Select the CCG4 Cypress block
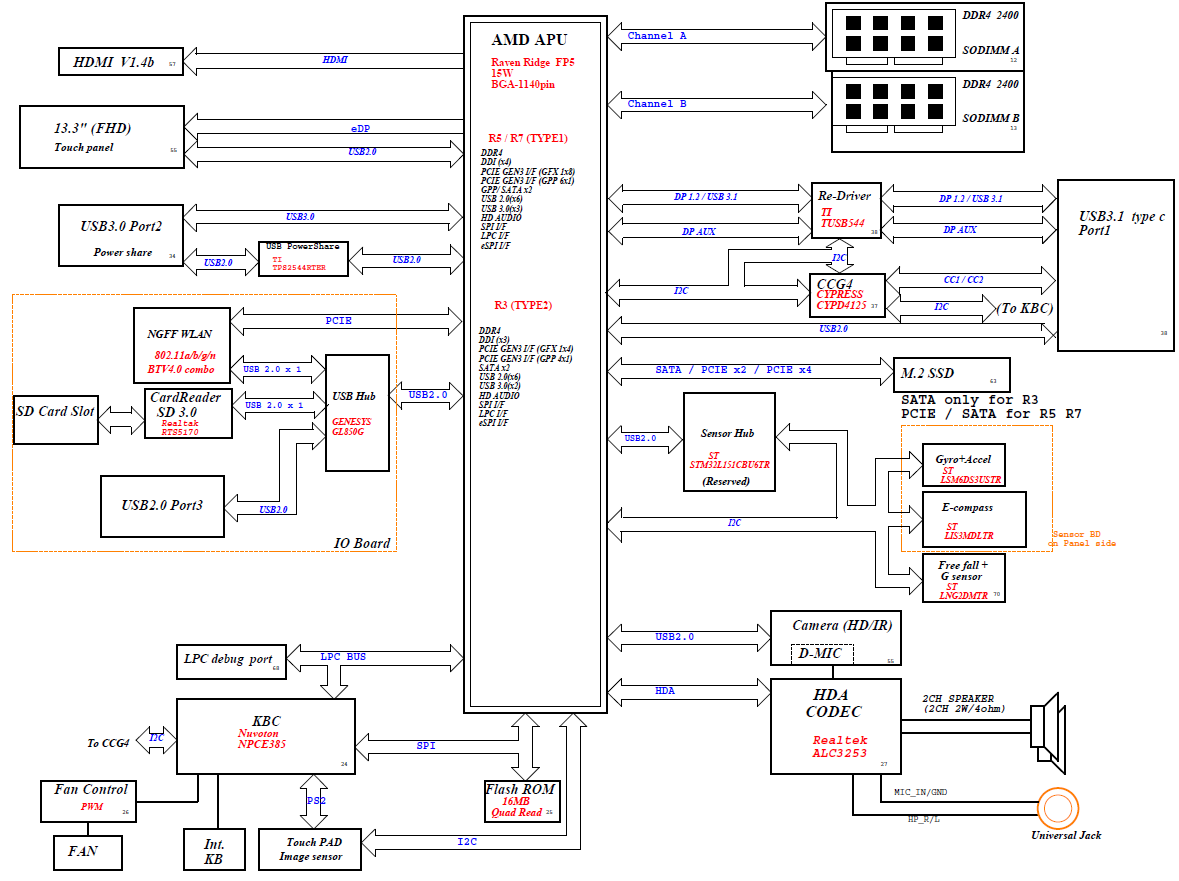The height and width of the screenshot is (881, 1179). point(846,295)
